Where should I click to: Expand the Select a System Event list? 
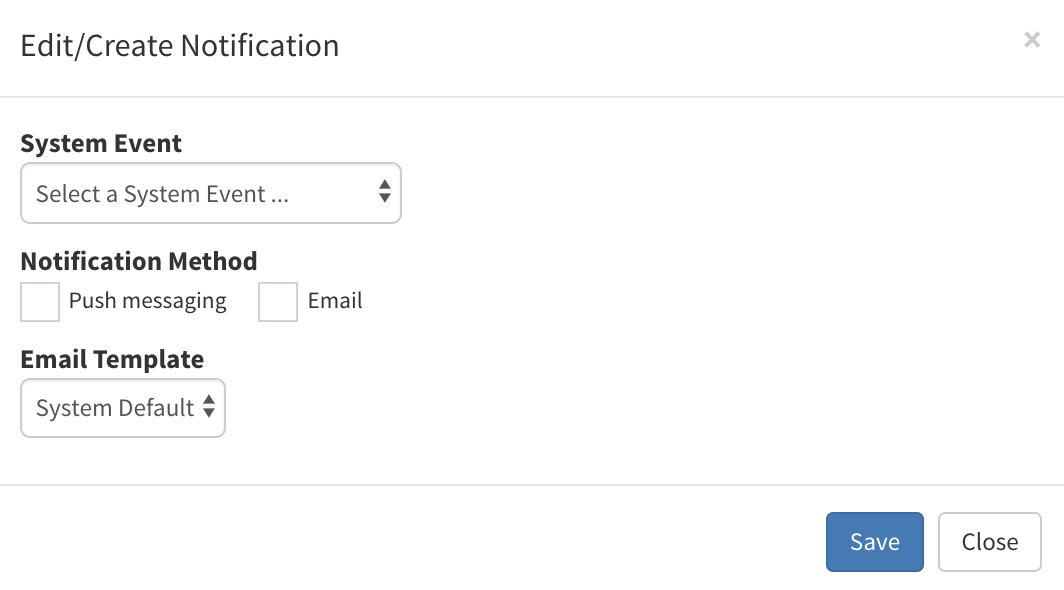(x=210, y=193)
